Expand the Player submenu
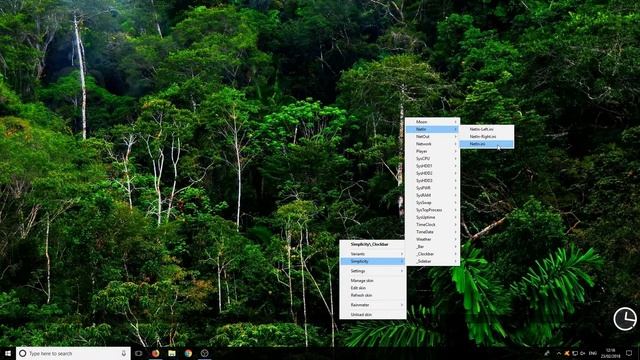This screenshot has height=360, width=640. 432,151
